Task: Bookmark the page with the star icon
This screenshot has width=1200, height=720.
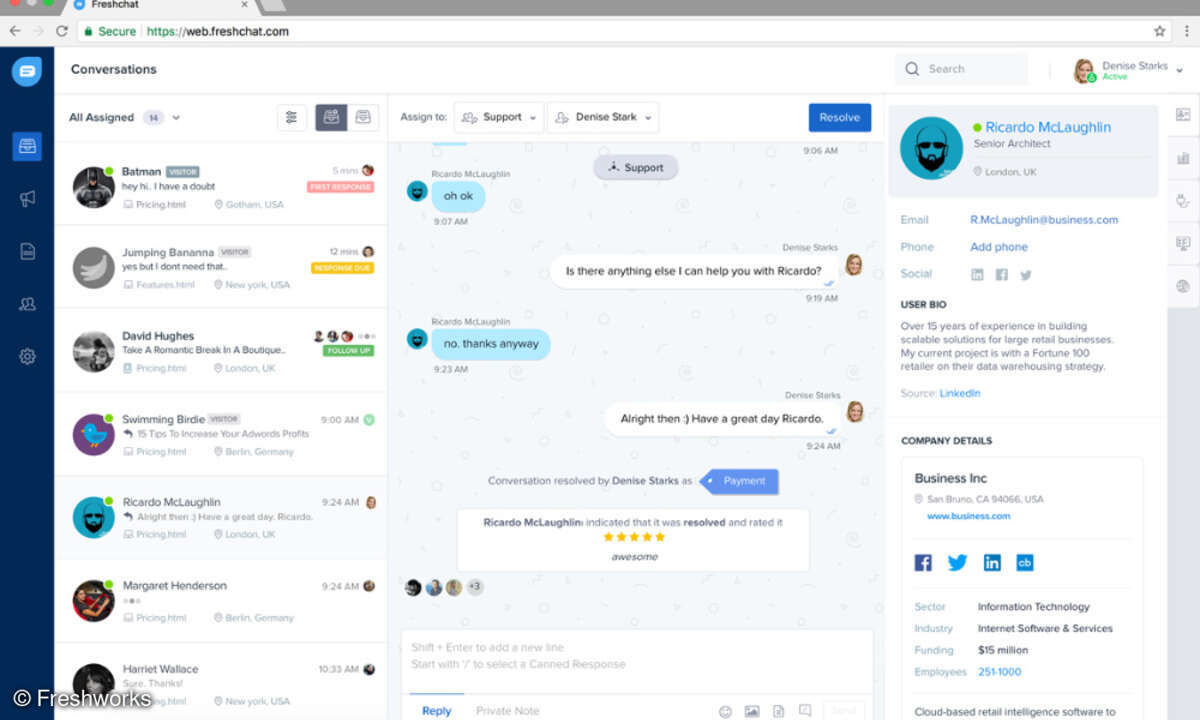Action: click(x=1160, y=31)
